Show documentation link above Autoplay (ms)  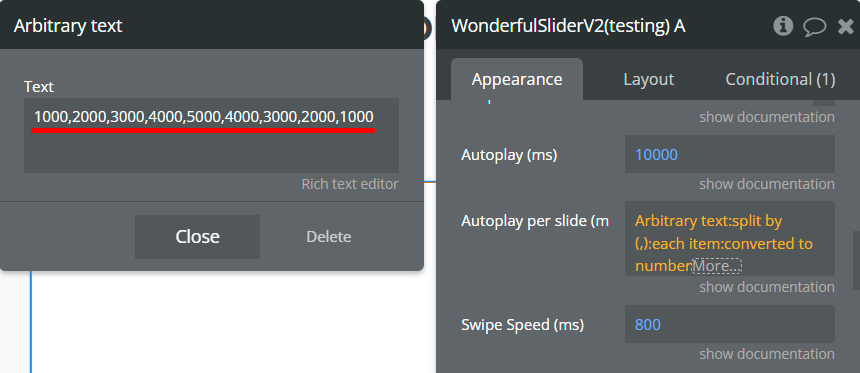pos(767,117)
